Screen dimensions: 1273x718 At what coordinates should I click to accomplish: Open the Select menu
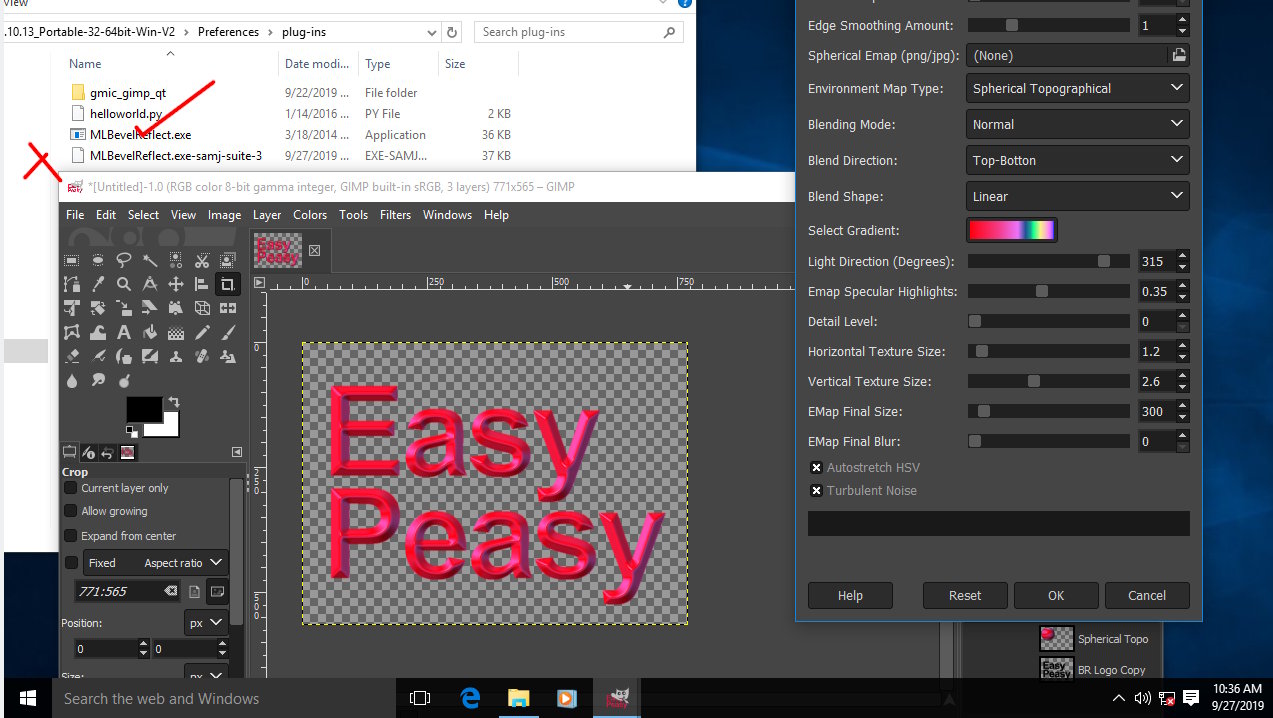coord(143,215)
